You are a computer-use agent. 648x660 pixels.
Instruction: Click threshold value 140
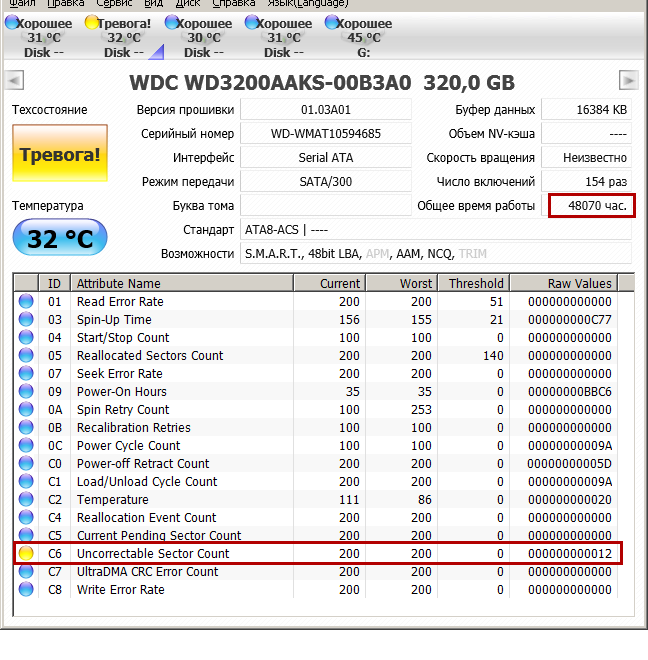pyautogui.click(x=493, y=356)
